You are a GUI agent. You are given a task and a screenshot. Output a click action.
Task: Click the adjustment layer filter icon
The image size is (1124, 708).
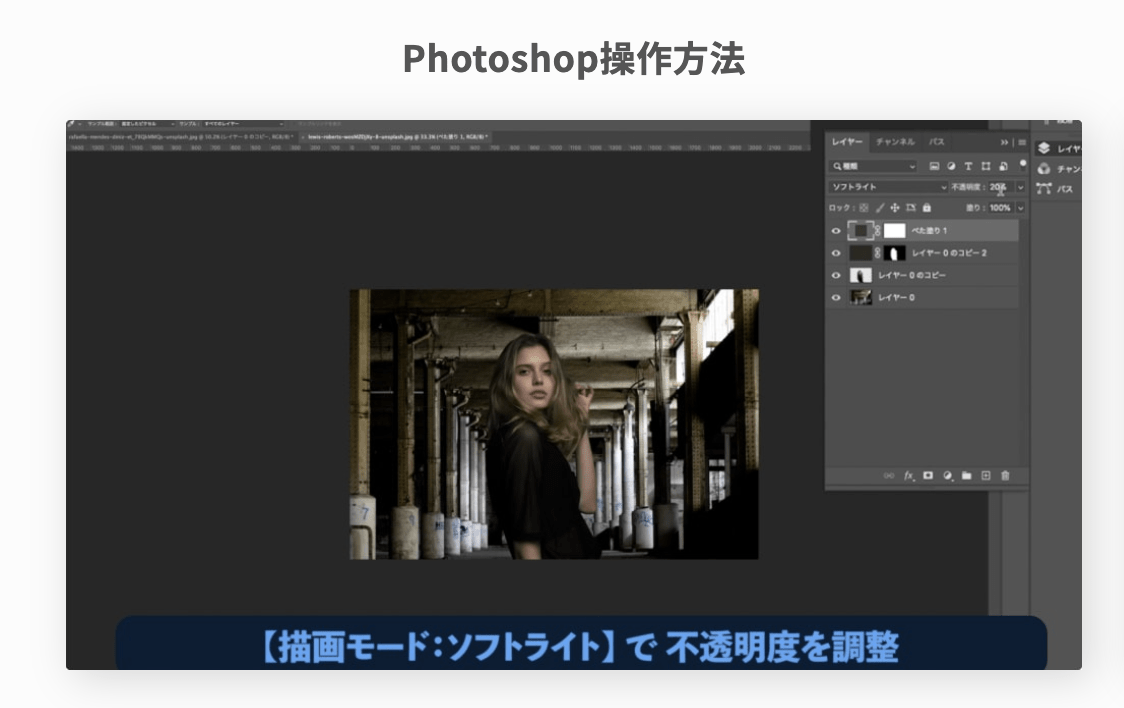(951, 166)
